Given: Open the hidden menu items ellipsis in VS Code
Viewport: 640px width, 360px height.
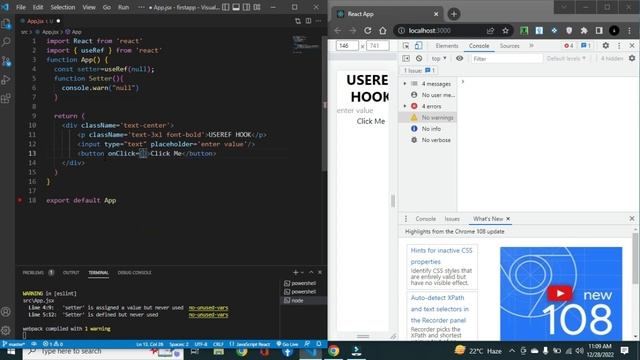Looking at the screenshot, I should tap(141, 7).
